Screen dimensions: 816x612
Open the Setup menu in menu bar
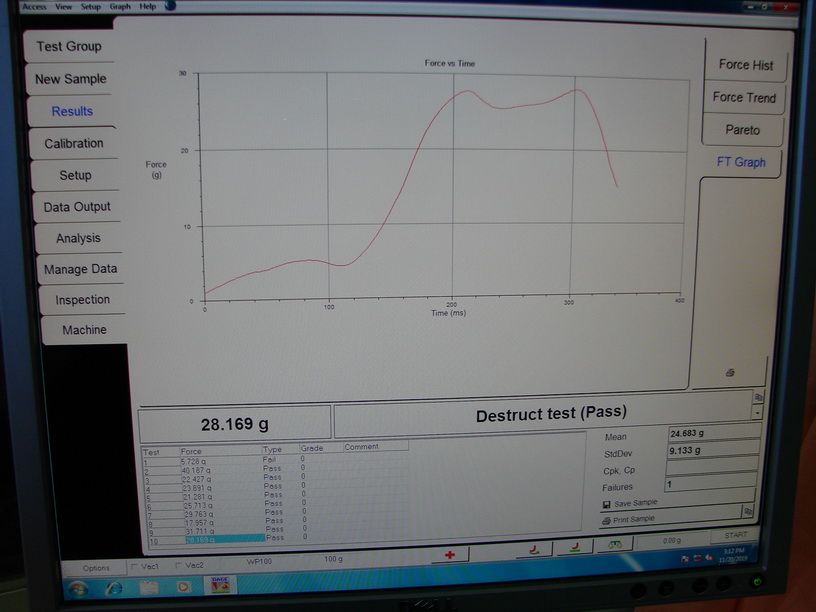tap(91, 6)
